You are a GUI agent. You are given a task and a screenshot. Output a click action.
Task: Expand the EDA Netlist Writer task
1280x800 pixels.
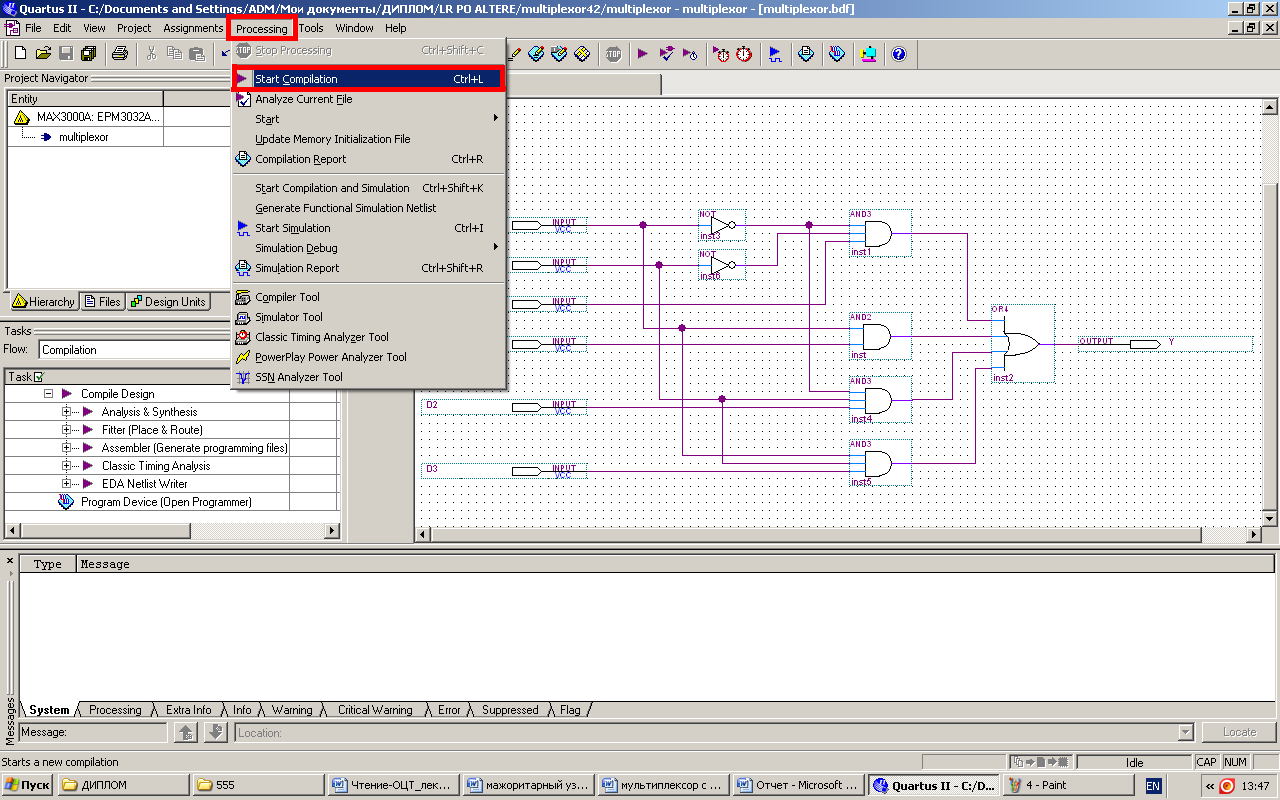67,484
